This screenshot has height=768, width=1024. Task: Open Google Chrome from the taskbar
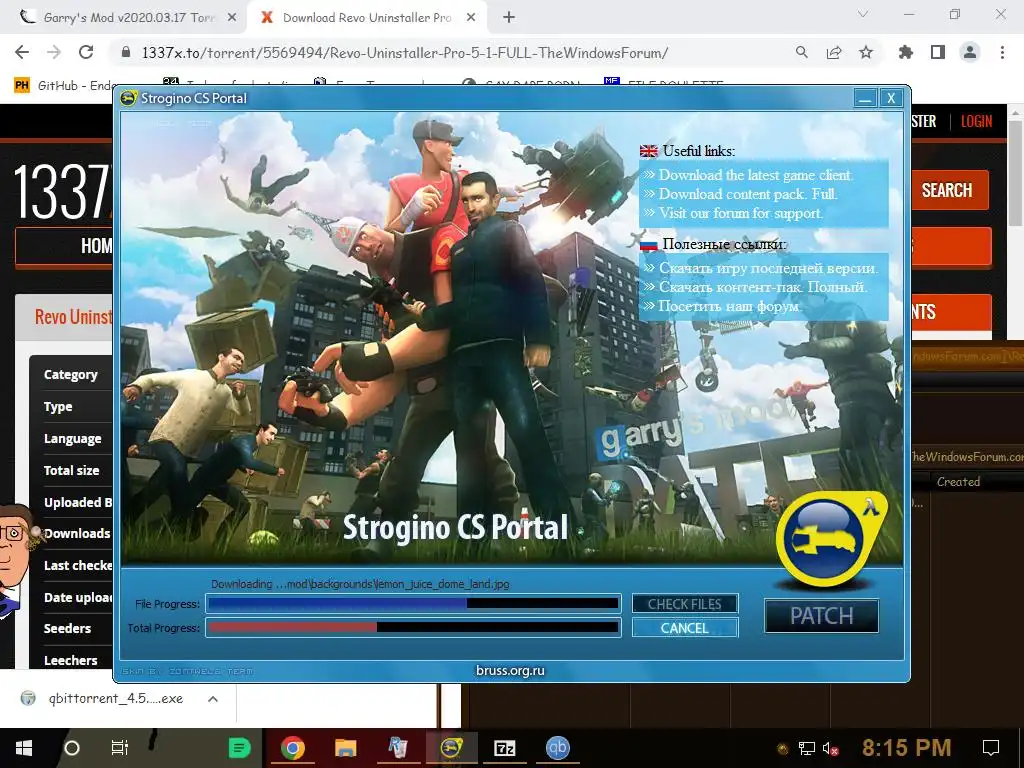(293, 748)
